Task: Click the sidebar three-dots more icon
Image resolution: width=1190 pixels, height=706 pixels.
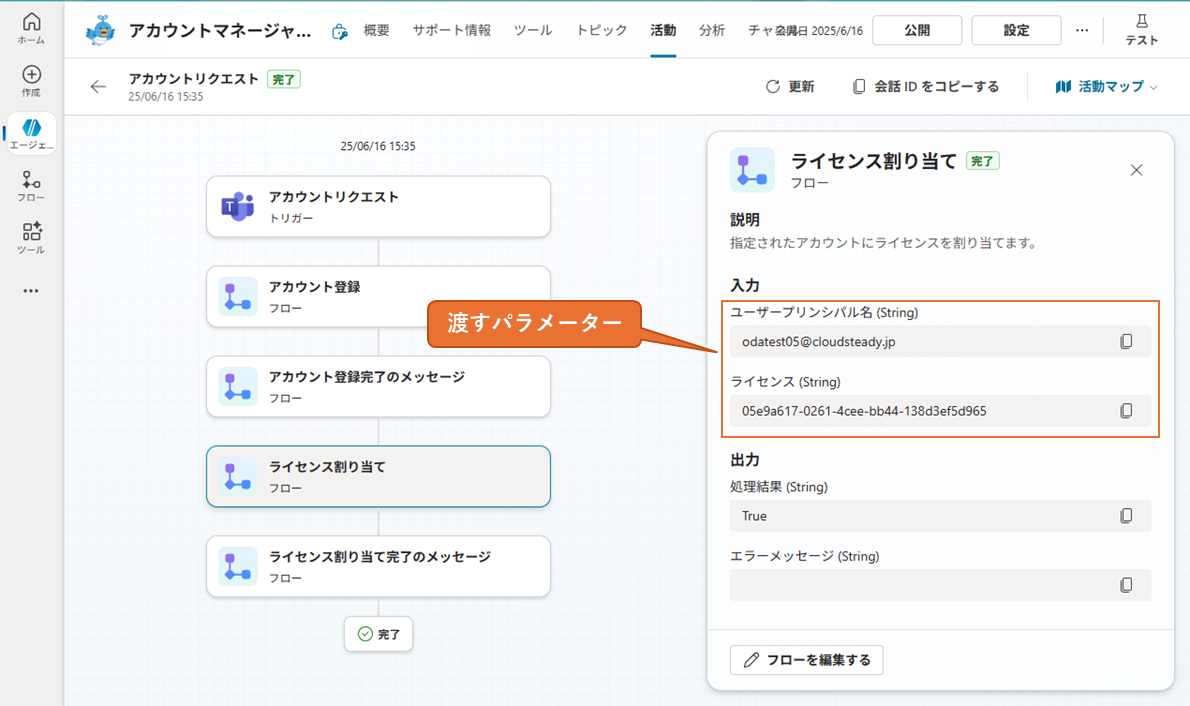Action: coord(30,291)
